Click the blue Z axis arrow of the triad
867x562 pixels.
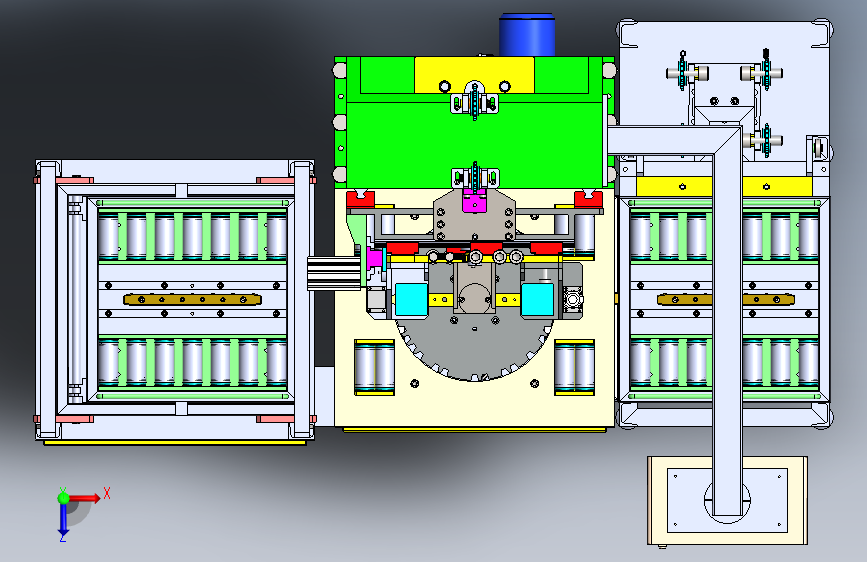point(64,519)
